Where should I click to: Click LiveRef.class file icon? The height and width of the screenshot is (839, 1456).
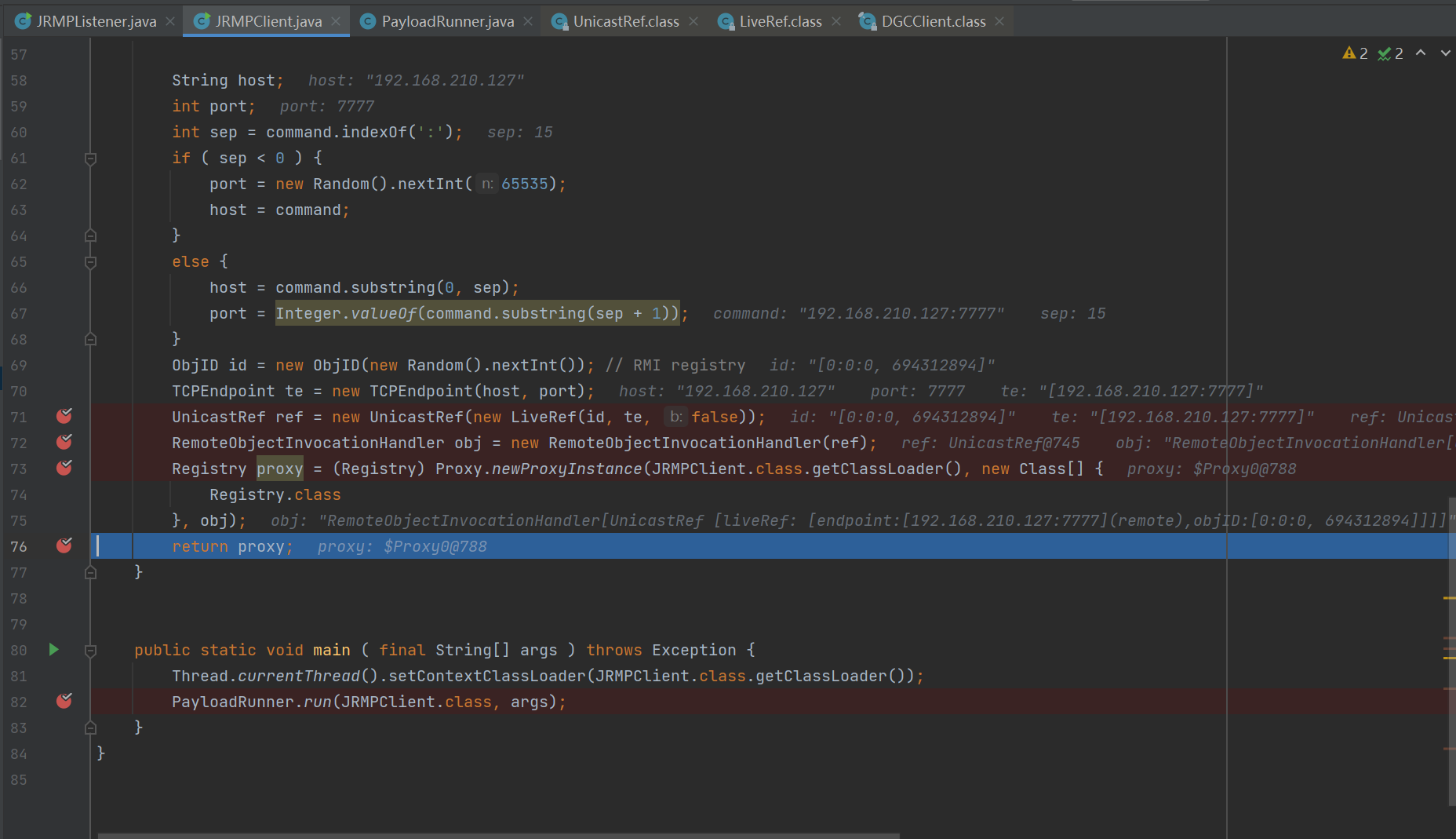(x=726, y=21)
